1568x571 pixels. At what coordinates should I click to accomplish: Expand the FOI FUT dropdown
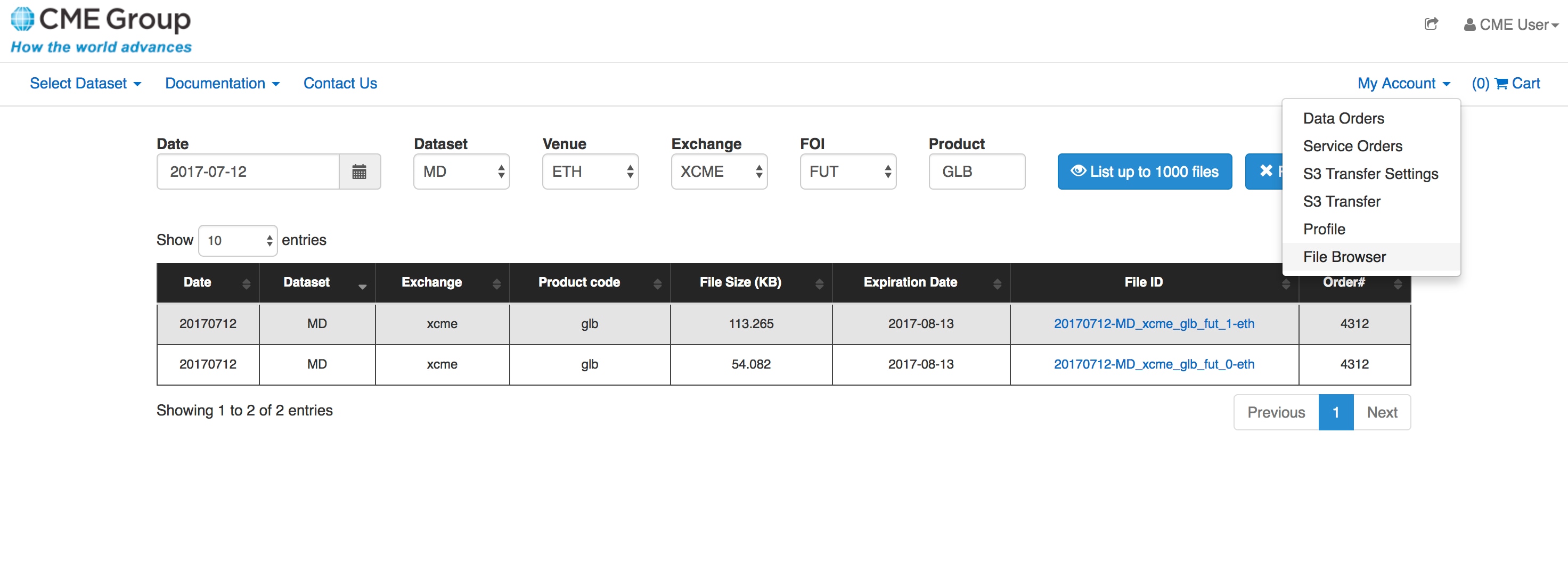847,172
